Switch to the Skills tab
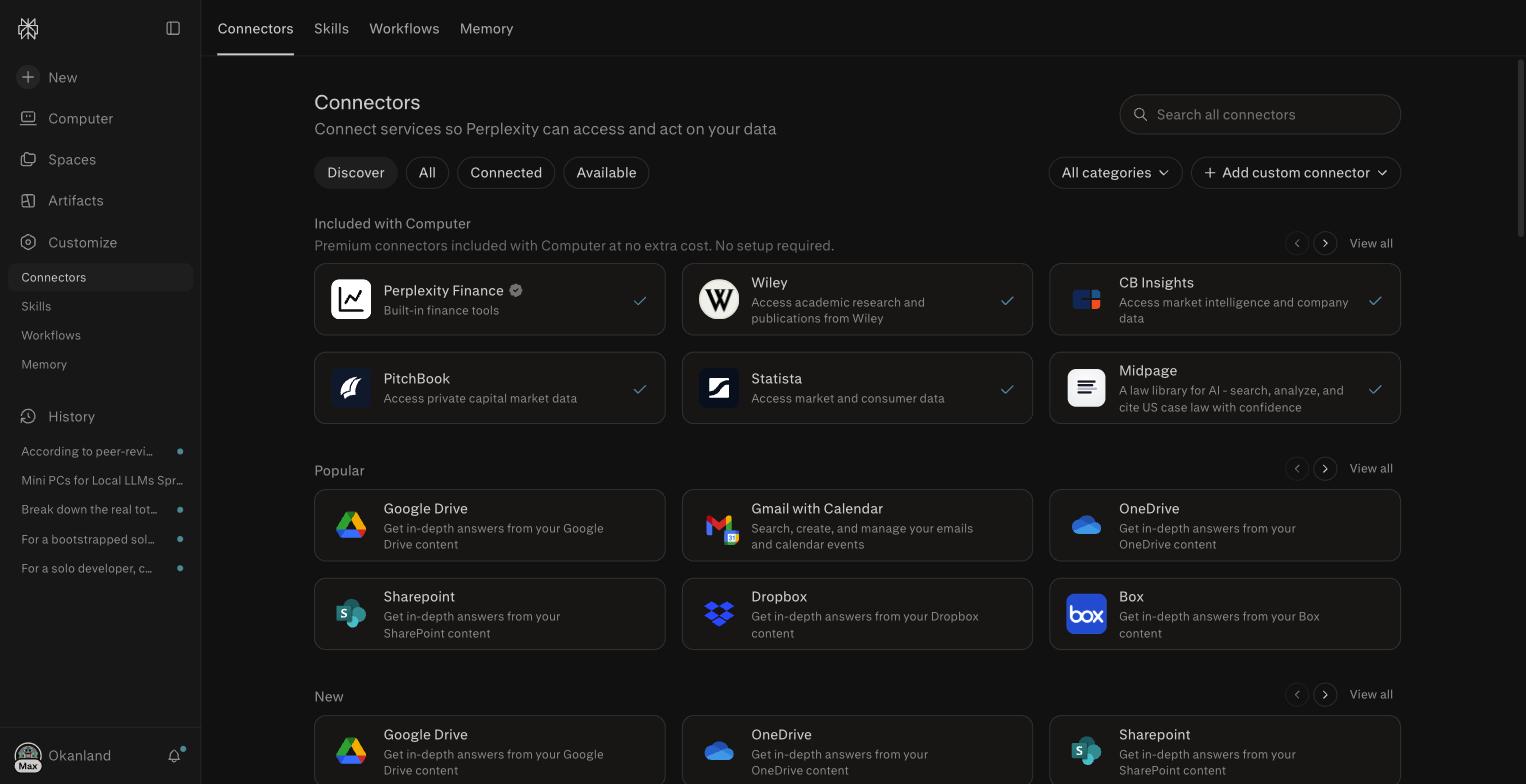 [331, 28]
